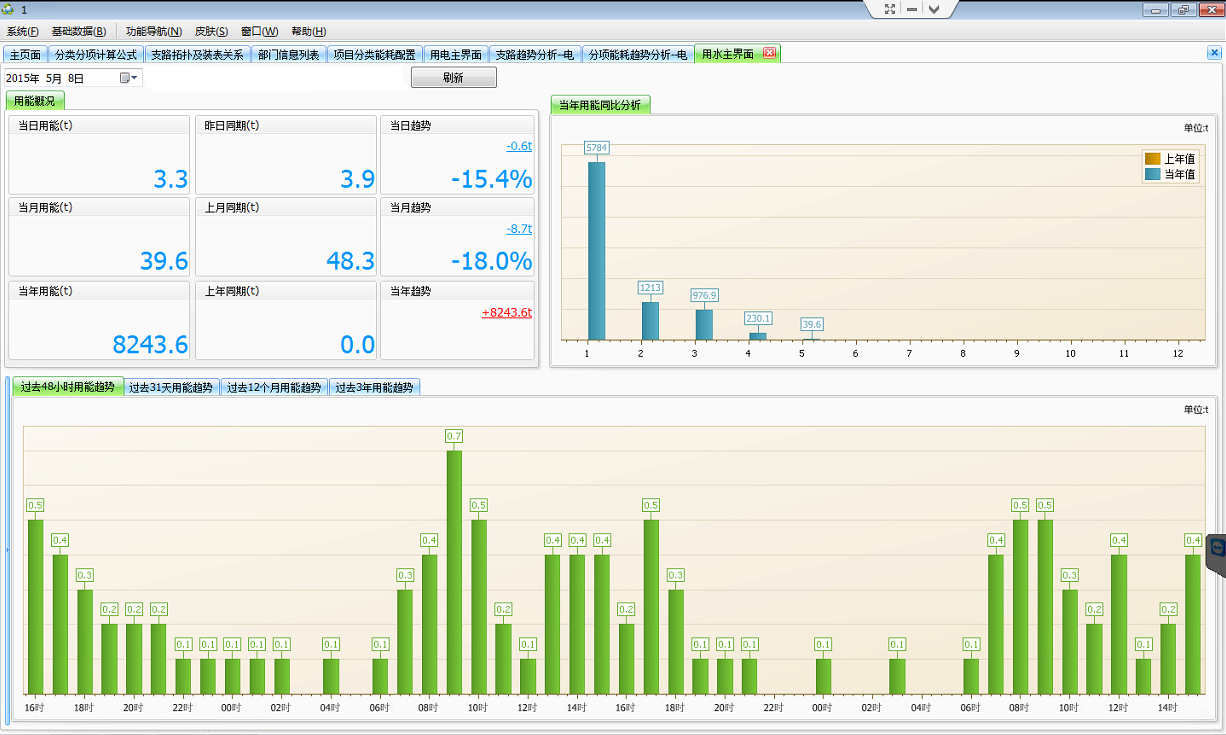Open the 功能导航(N) menu

click(153, 32)
